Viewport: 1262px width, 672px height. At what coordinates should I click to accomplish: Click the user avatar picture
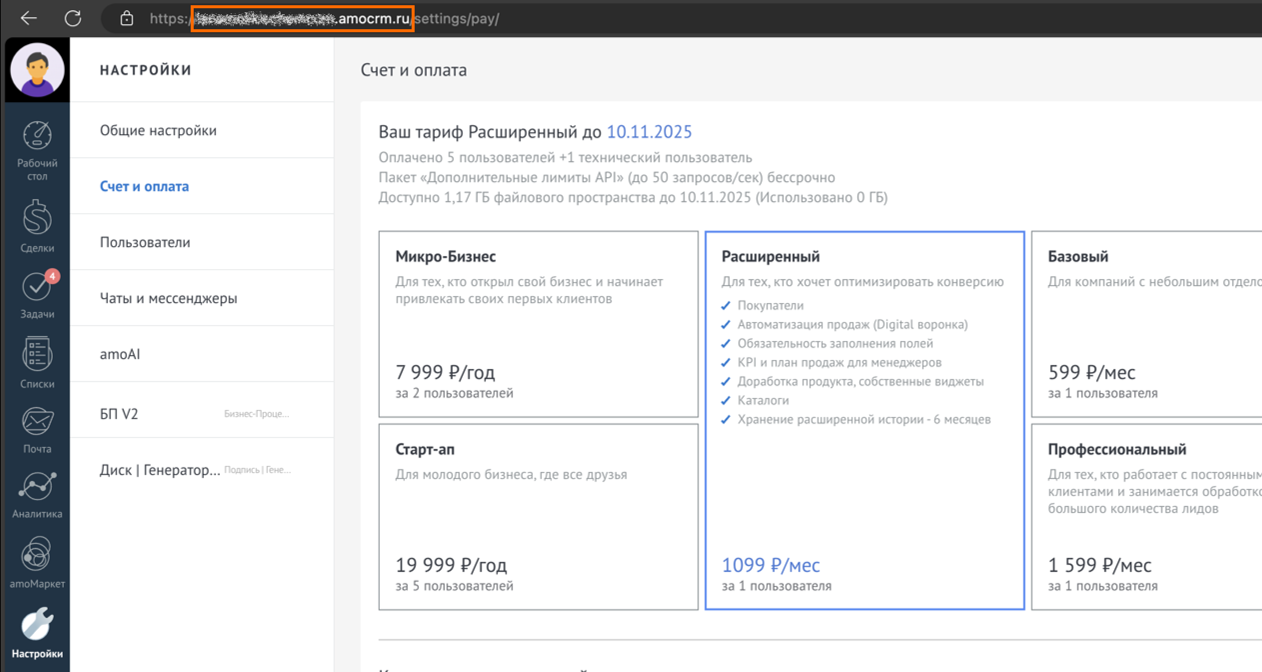pyautogui.click(x=37, y=70)
